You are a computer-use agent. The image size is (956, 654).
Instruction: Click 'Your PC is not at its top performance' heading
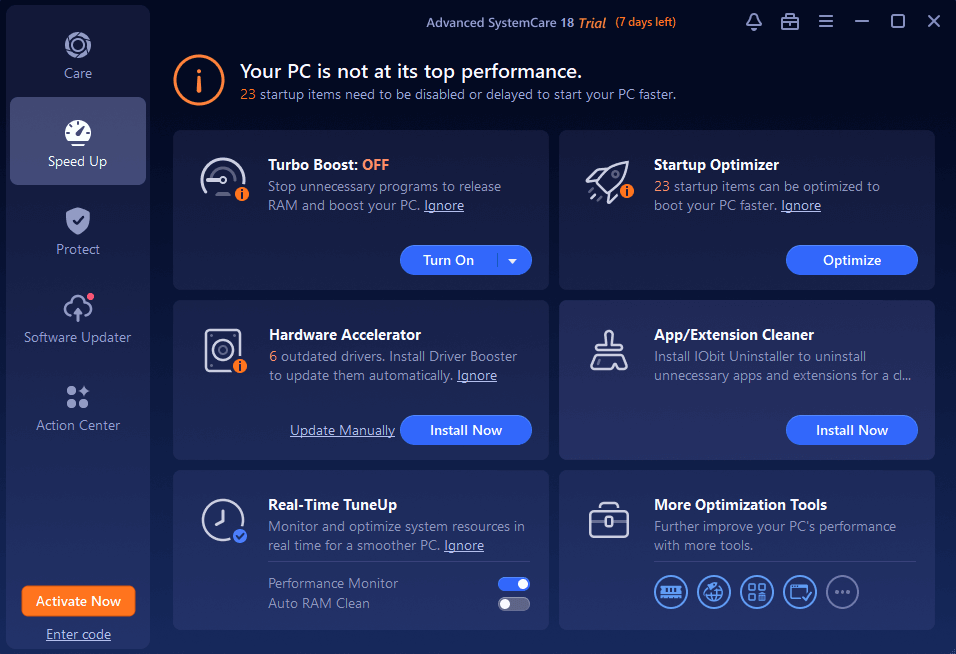pos(410,71)
